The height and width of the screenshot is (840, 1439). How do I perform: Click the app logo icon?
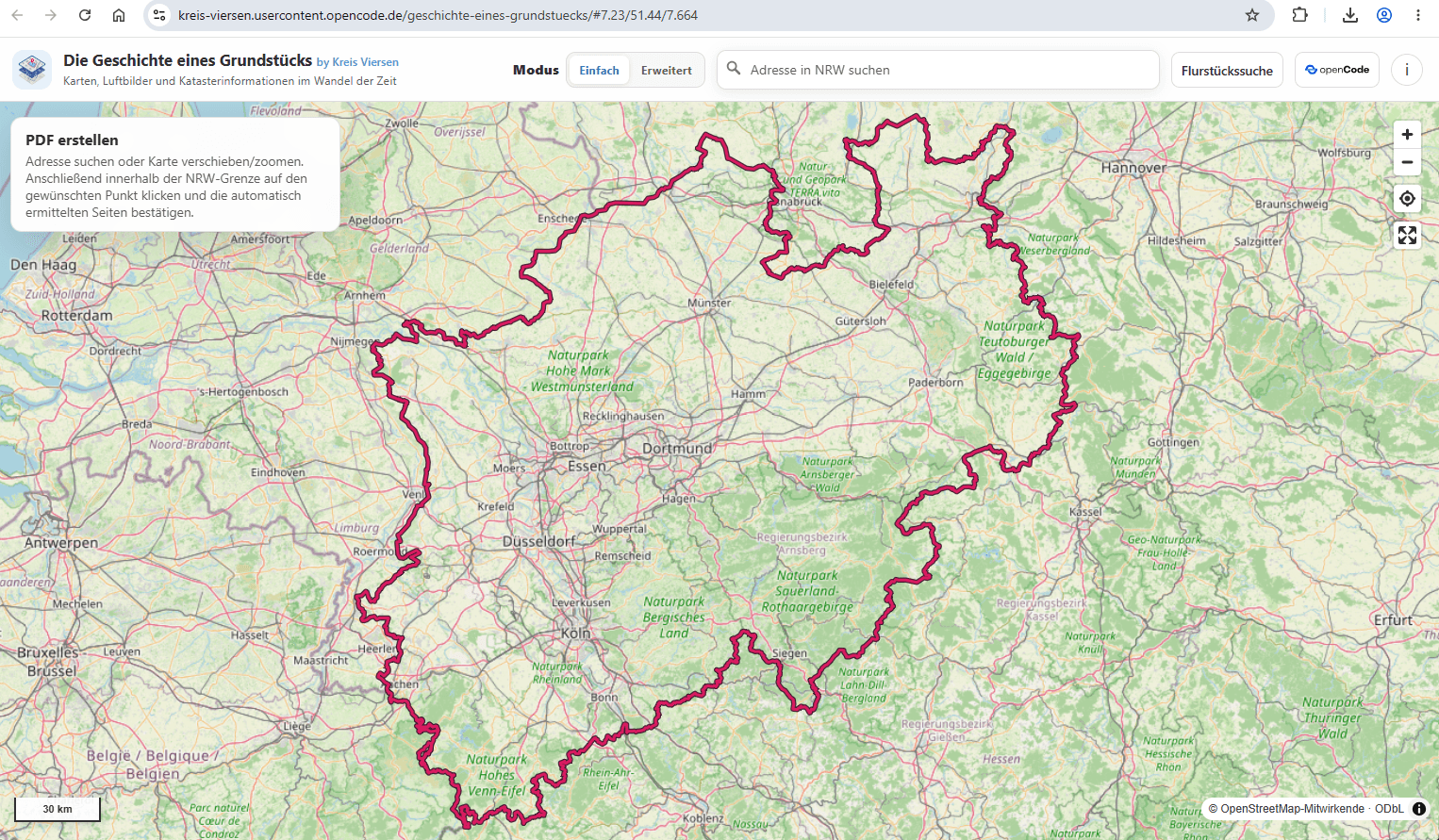[32, 70]
